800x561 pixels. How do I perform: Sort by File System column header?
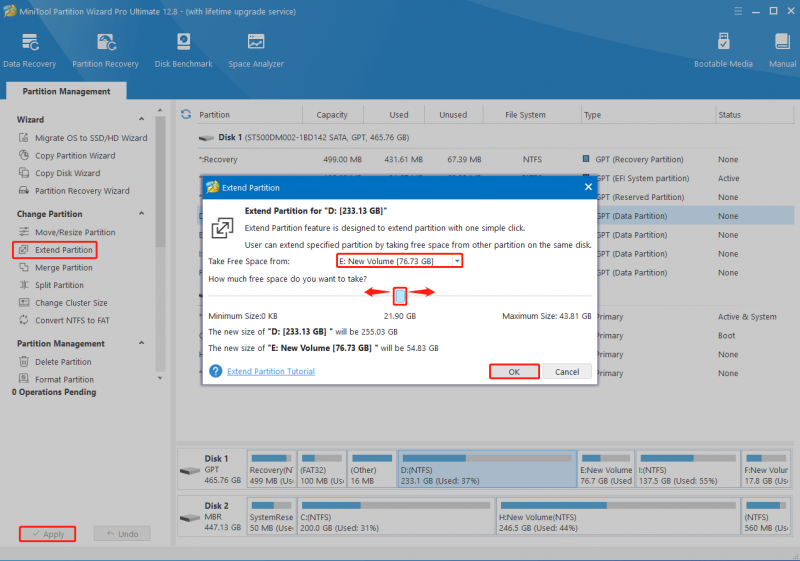point(526,115)
